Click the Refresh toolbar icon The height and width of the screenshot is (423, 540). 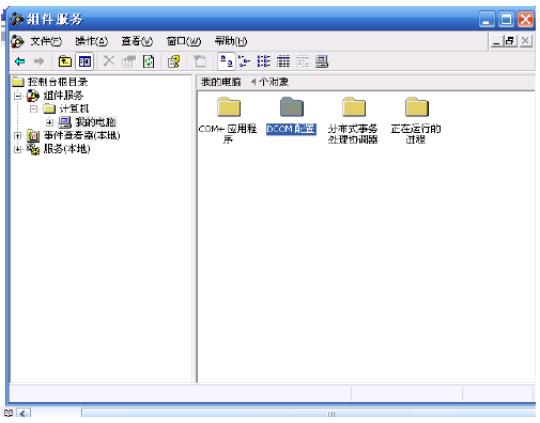tap(149, 62)
